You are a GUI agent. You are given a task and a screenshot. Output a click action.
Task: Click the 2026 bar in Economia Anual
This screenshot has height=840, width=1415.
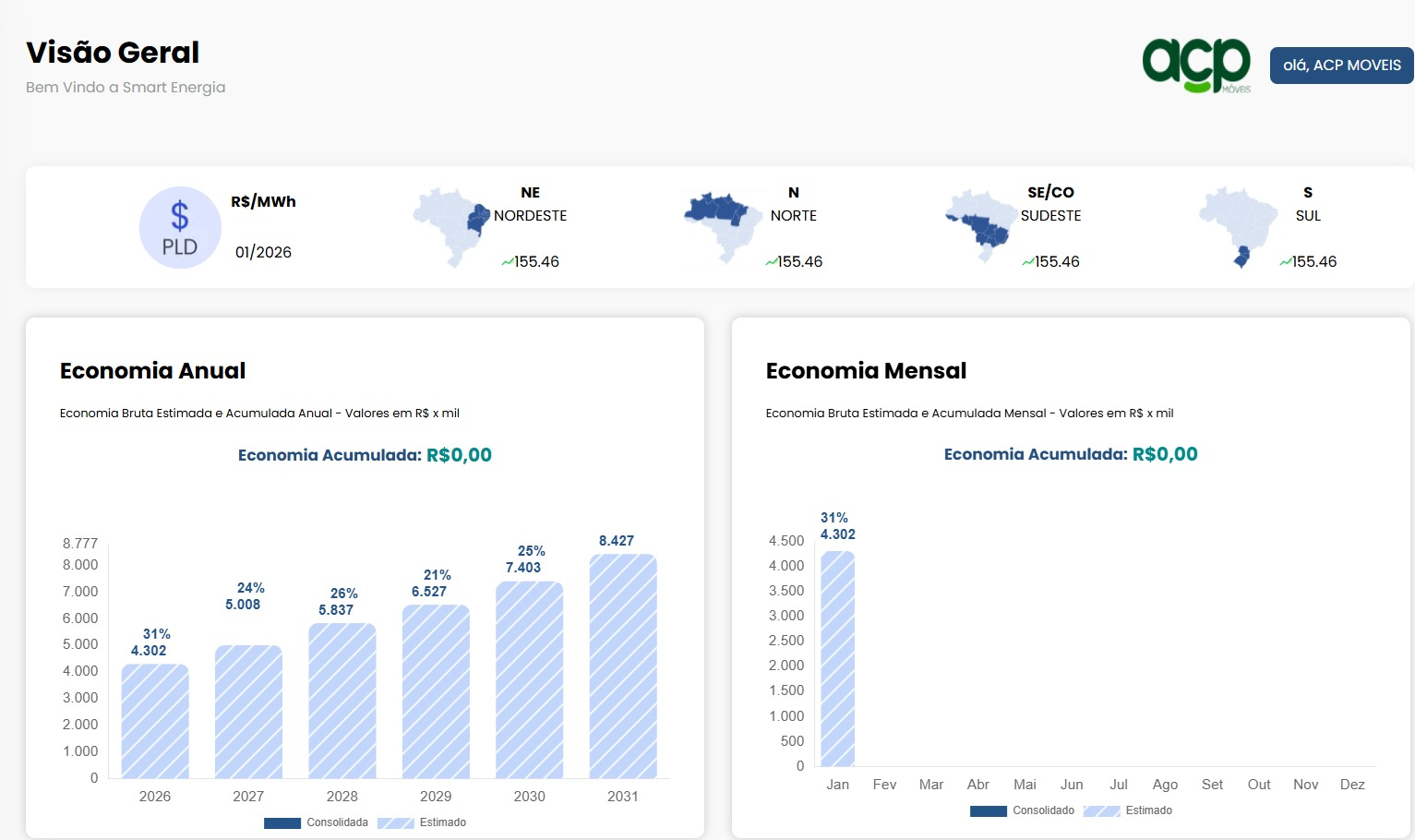tap(155, 721)
